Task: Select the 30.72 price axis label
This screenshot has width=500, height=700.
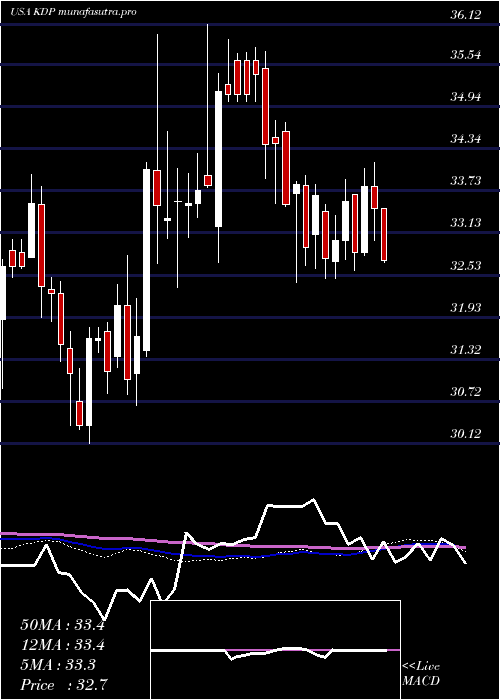Action: [x=465, y=392]
